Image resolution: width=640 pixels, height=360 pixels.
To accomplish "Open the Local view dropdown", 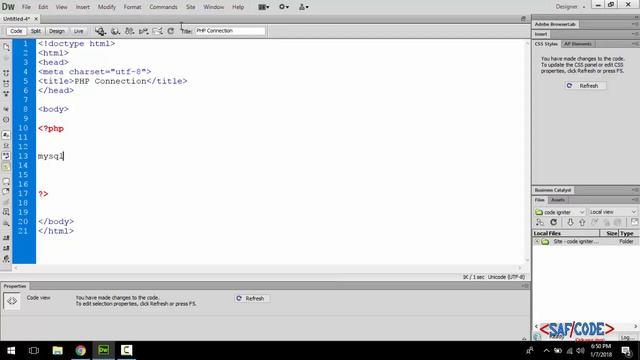I will pos(613,212).
